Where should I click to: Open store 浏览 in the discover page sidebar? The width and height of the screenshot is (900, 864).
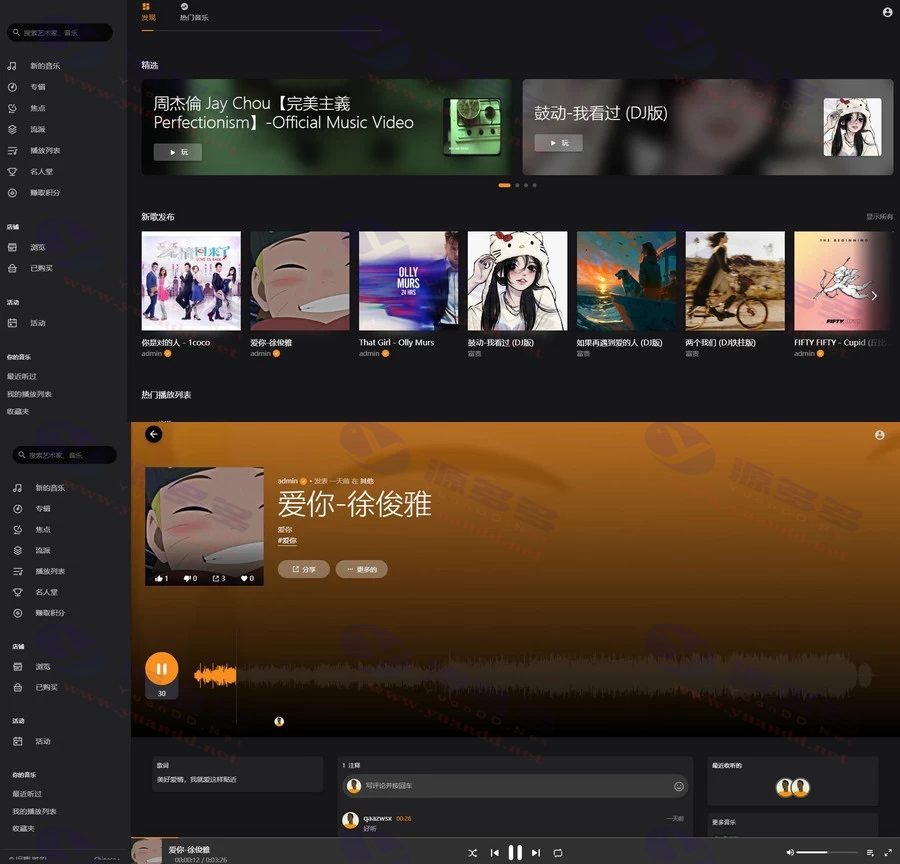pos(28,247)
